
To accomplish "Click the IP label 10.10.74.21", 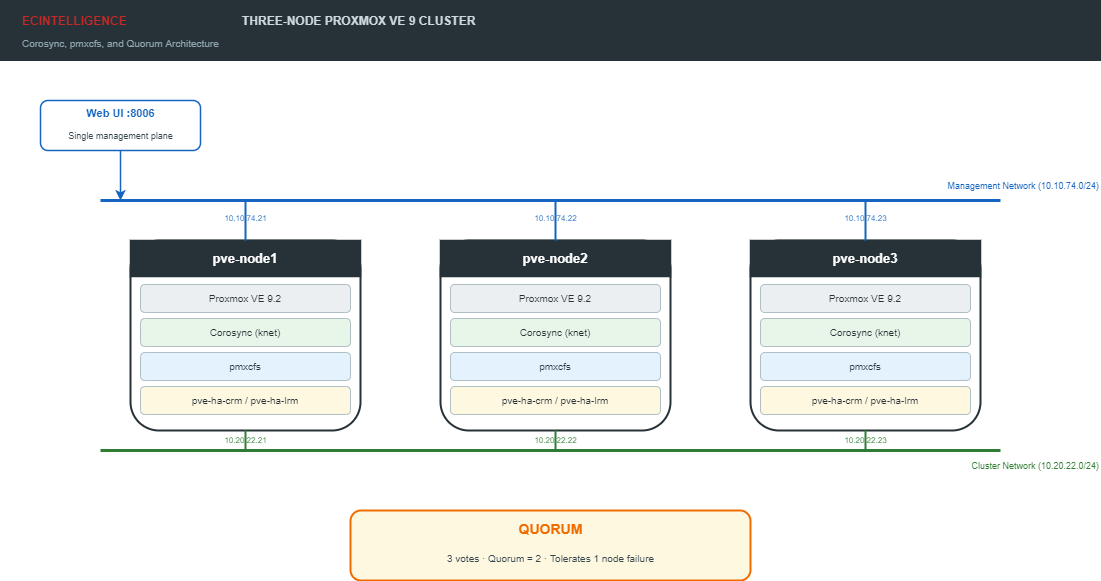I will (x=245, y=218).
